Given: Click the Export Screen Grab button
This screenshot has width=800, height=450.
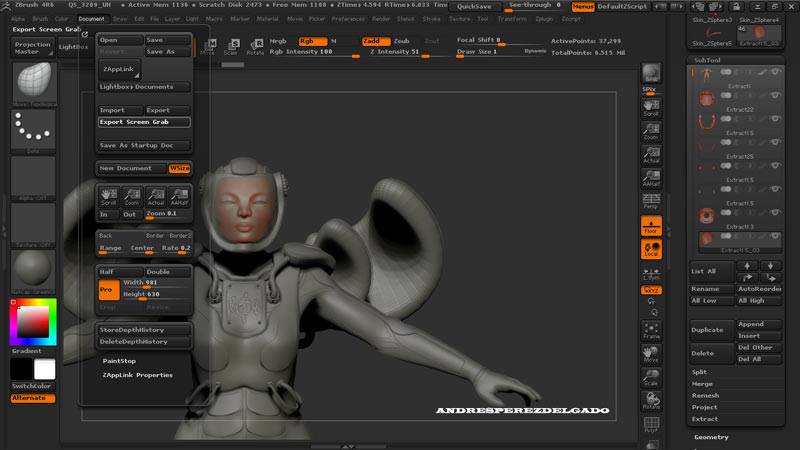Looking at the screenshot, I should point(144,122).
